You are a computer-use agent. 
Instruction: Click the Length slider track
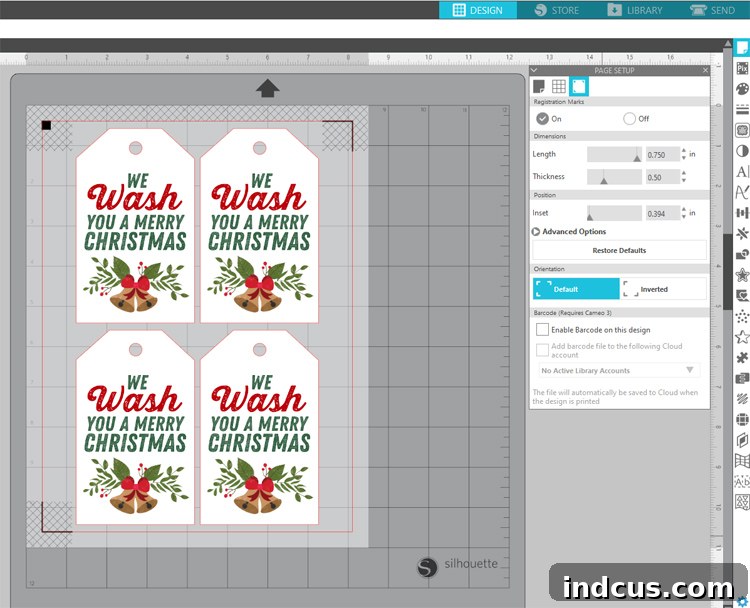614,155
